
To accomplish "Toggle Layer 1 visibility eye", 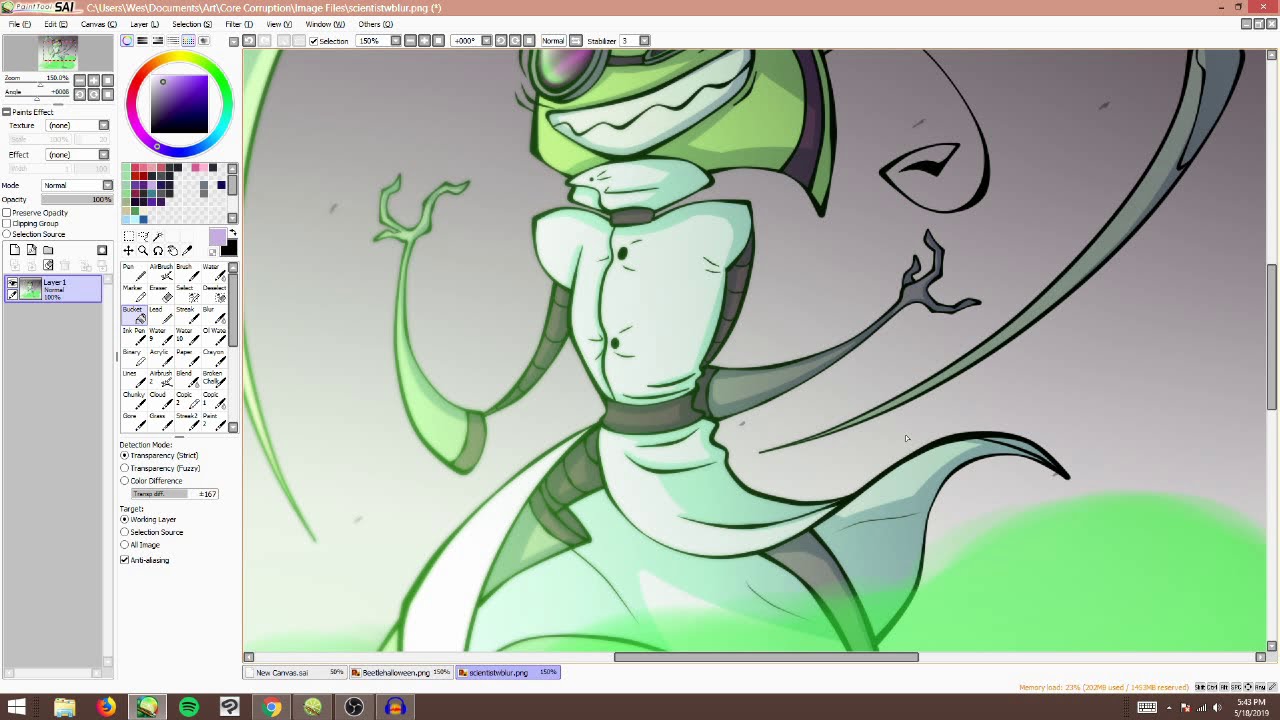I will point(12,283).
